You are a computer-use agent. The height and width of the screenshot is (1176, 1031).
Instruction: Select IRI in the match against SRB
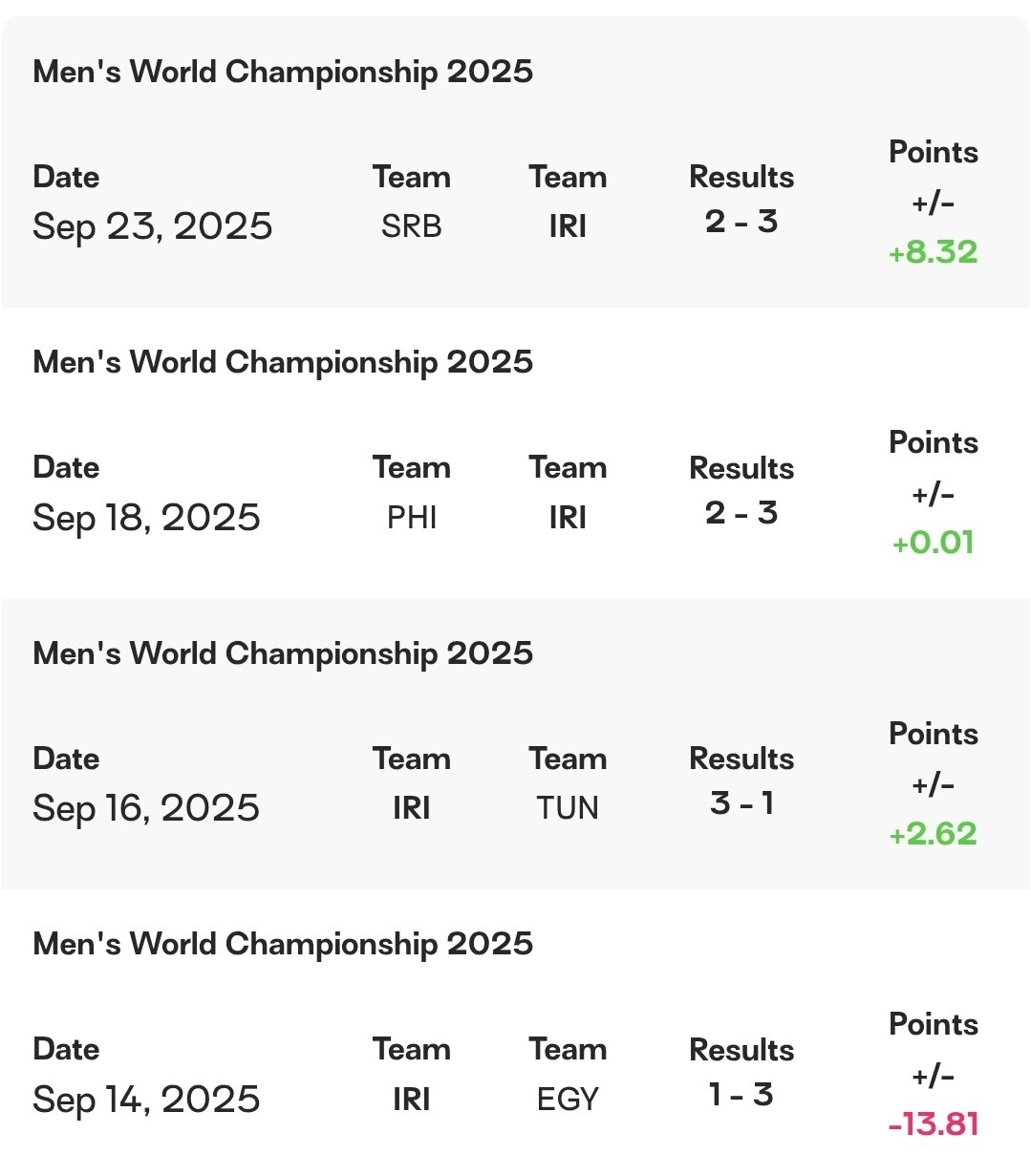(x=568, y=226)
